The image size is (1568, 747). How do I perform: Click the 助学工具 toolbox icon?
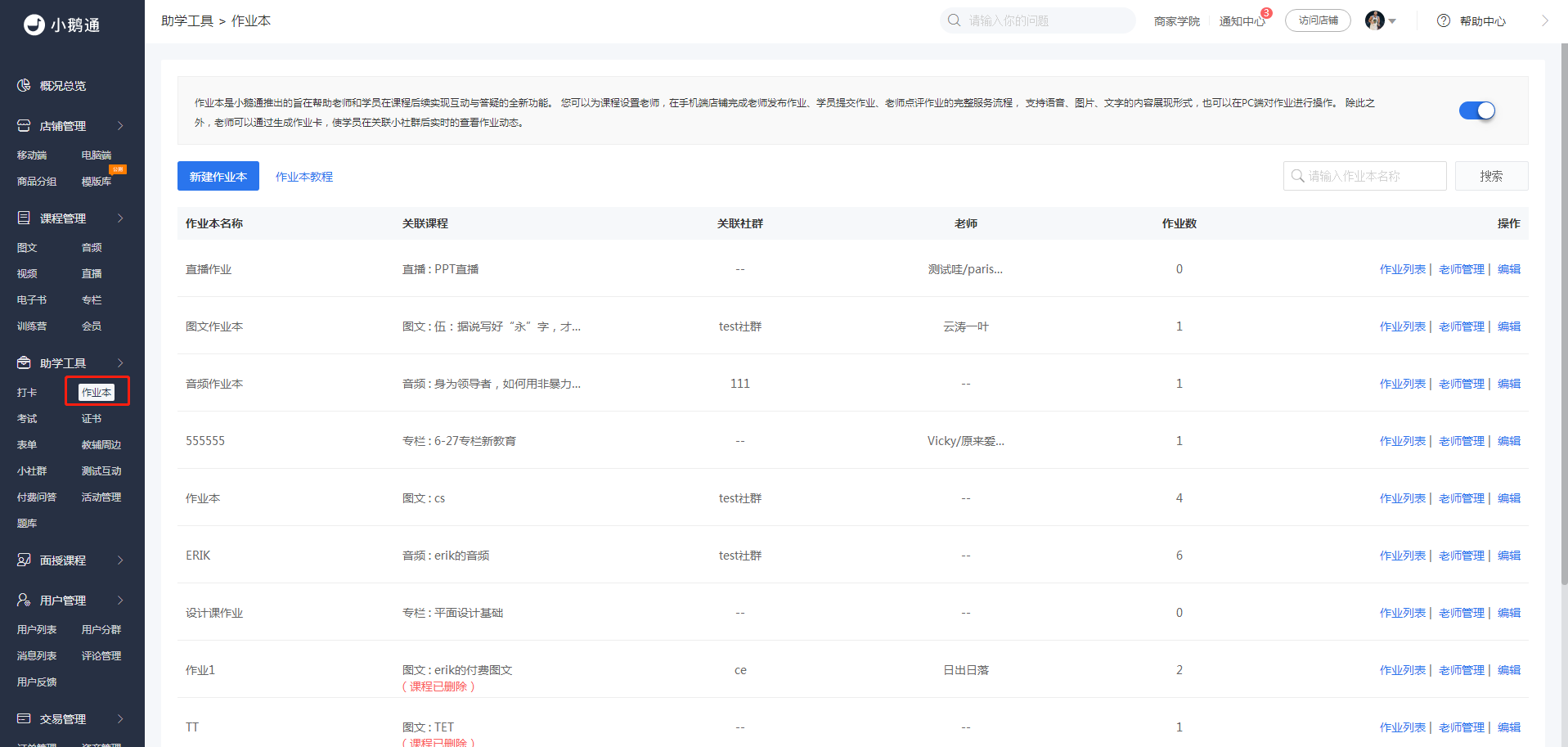click(24, 362)
